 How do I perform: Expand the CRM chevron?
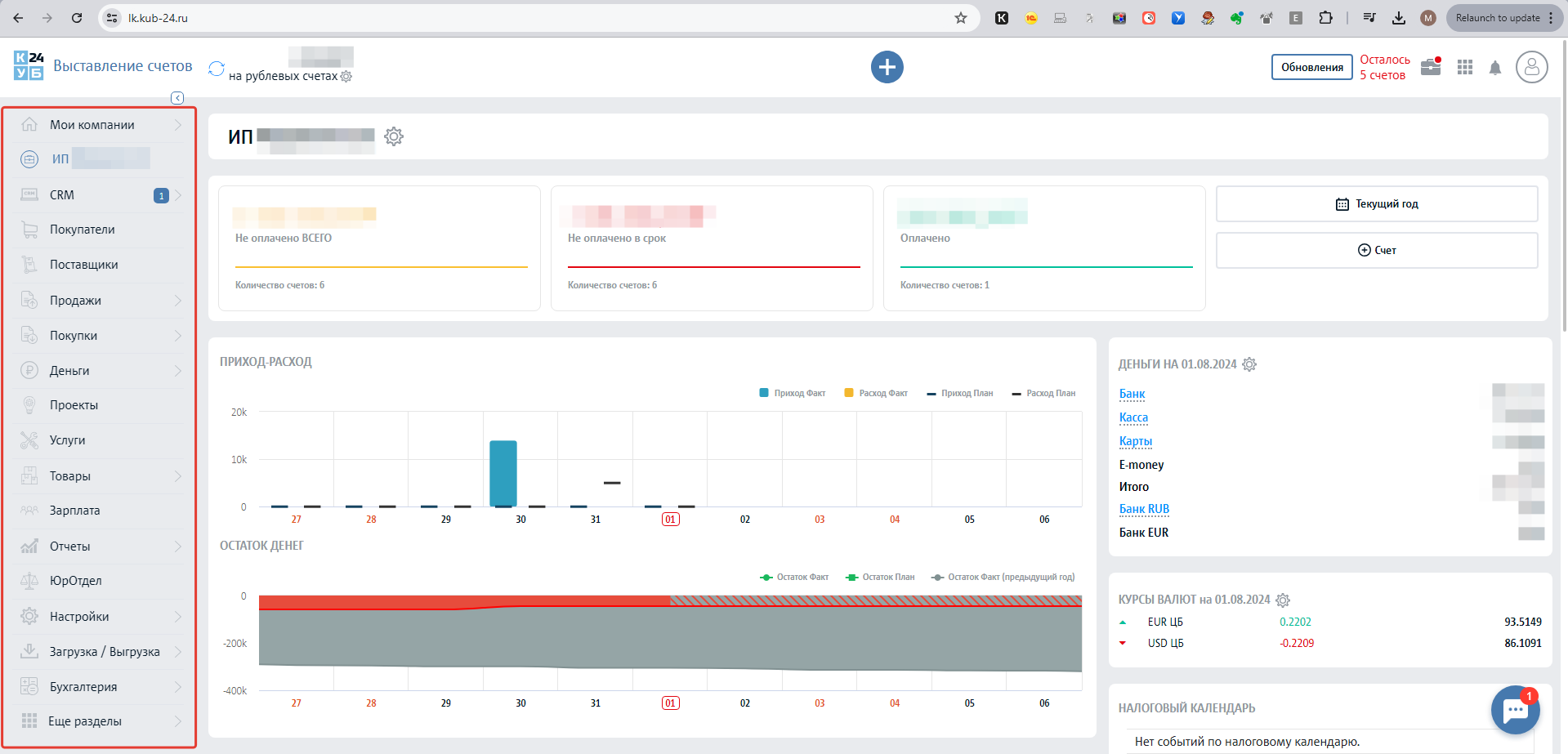[x=177, y=195]
